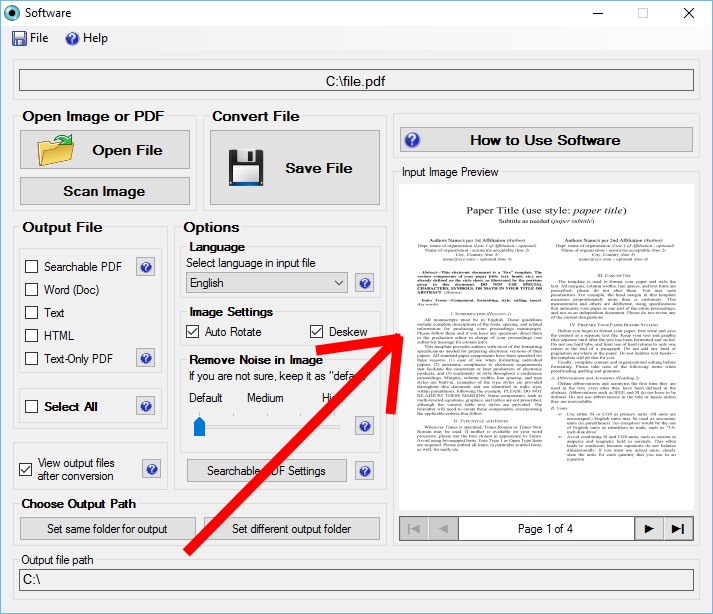This screenshot has height=614, width=713.
Task: Minimize the Software window
Action: tap(598, 13)
